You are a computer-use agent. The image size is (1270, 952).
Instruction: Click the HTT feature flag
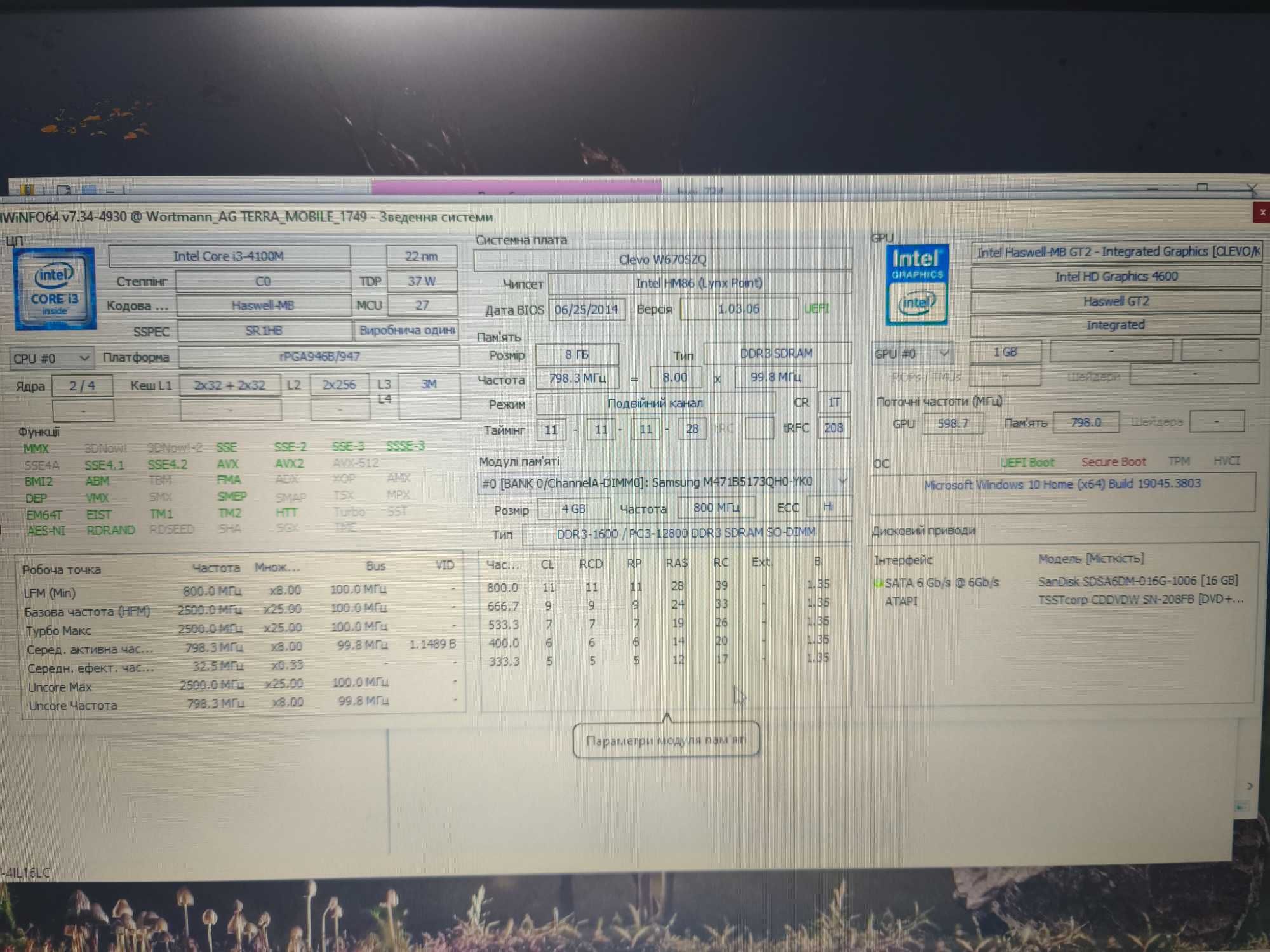tap(286, 512)
